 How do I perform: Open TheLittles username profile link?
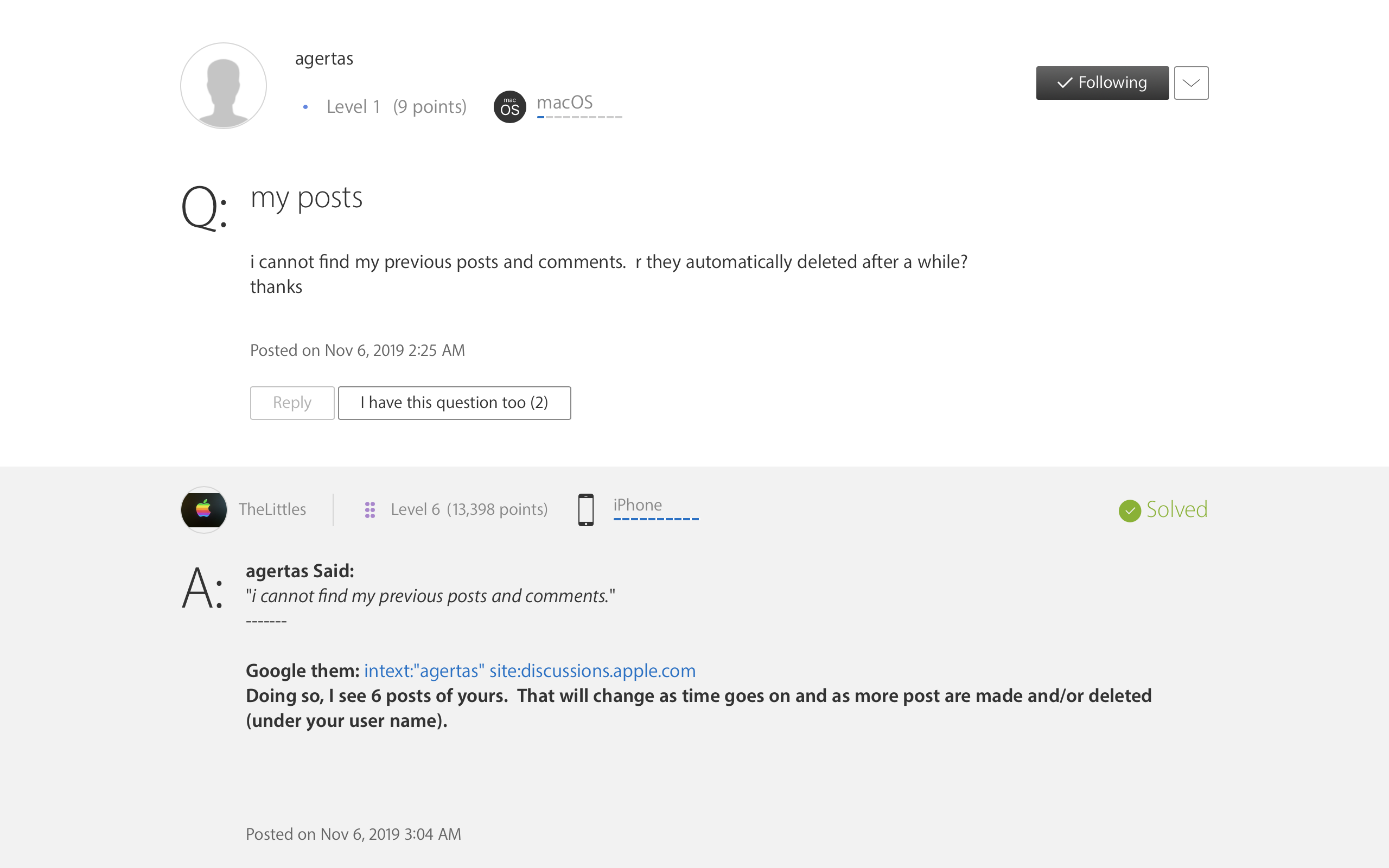pyautogui.click(x=272, y=509)
